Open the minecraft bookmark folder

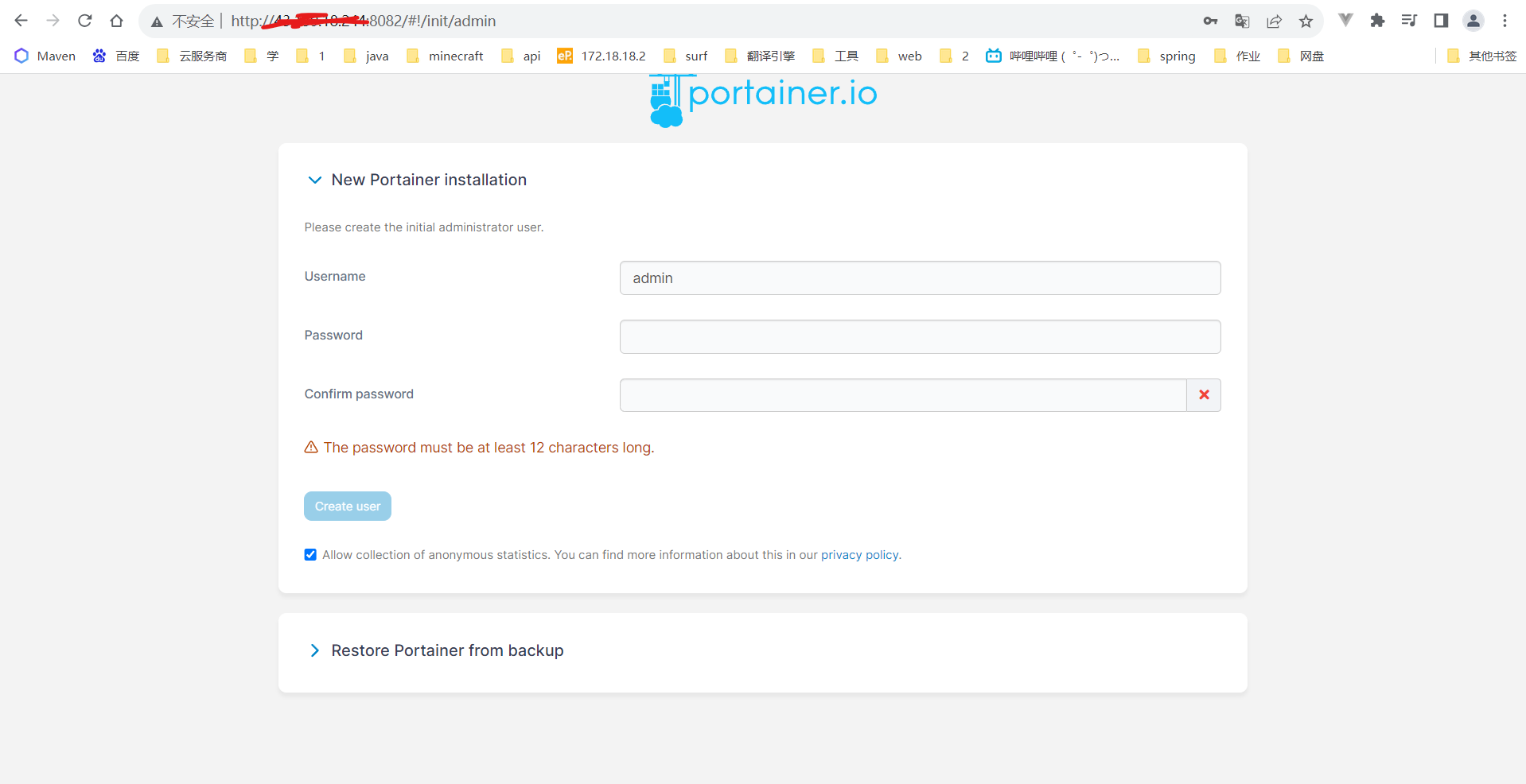coord(445,56)
